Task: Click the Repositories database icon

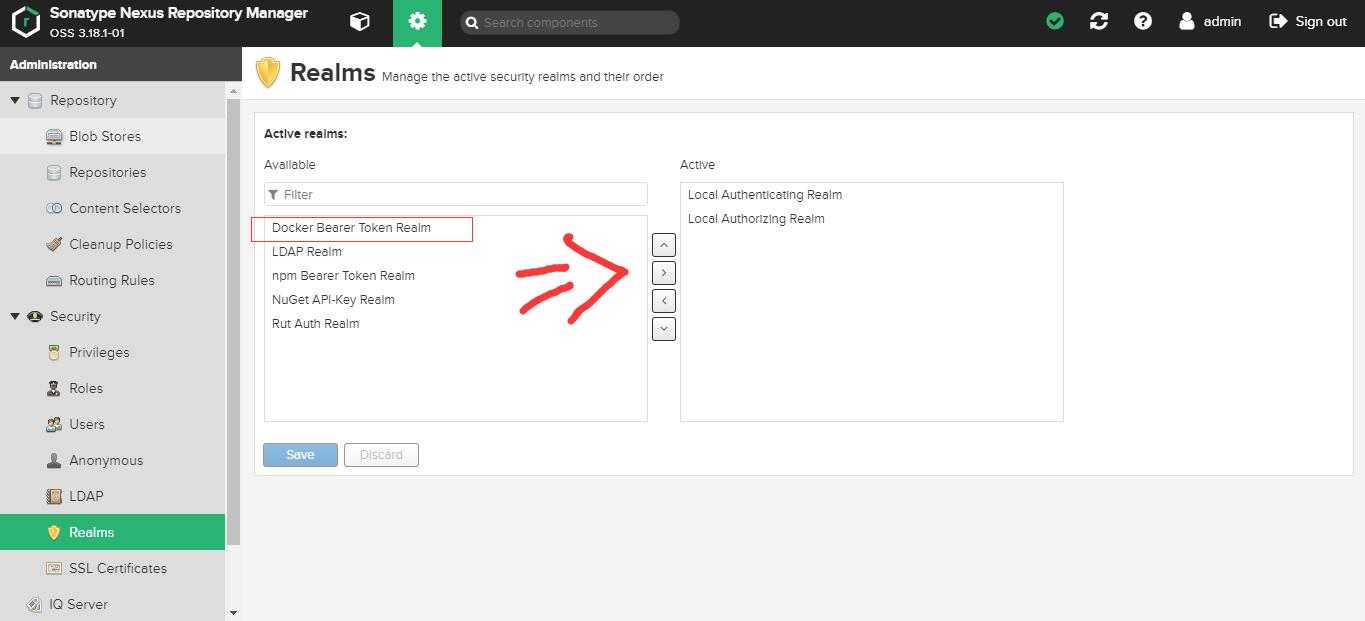Action: pos(54,172)
